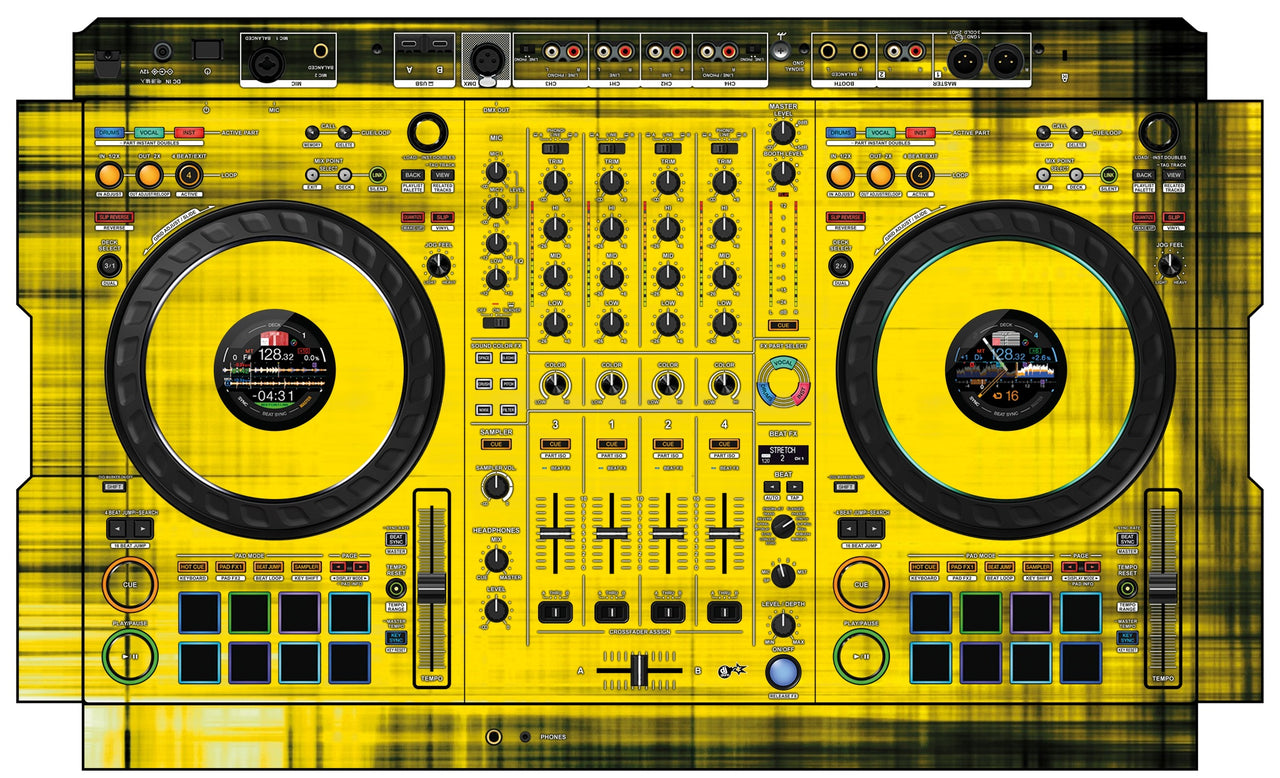Click the HEADPHONES MIX knob
The height and width of the screenshot is (778, 1280).
pos(495,560)
